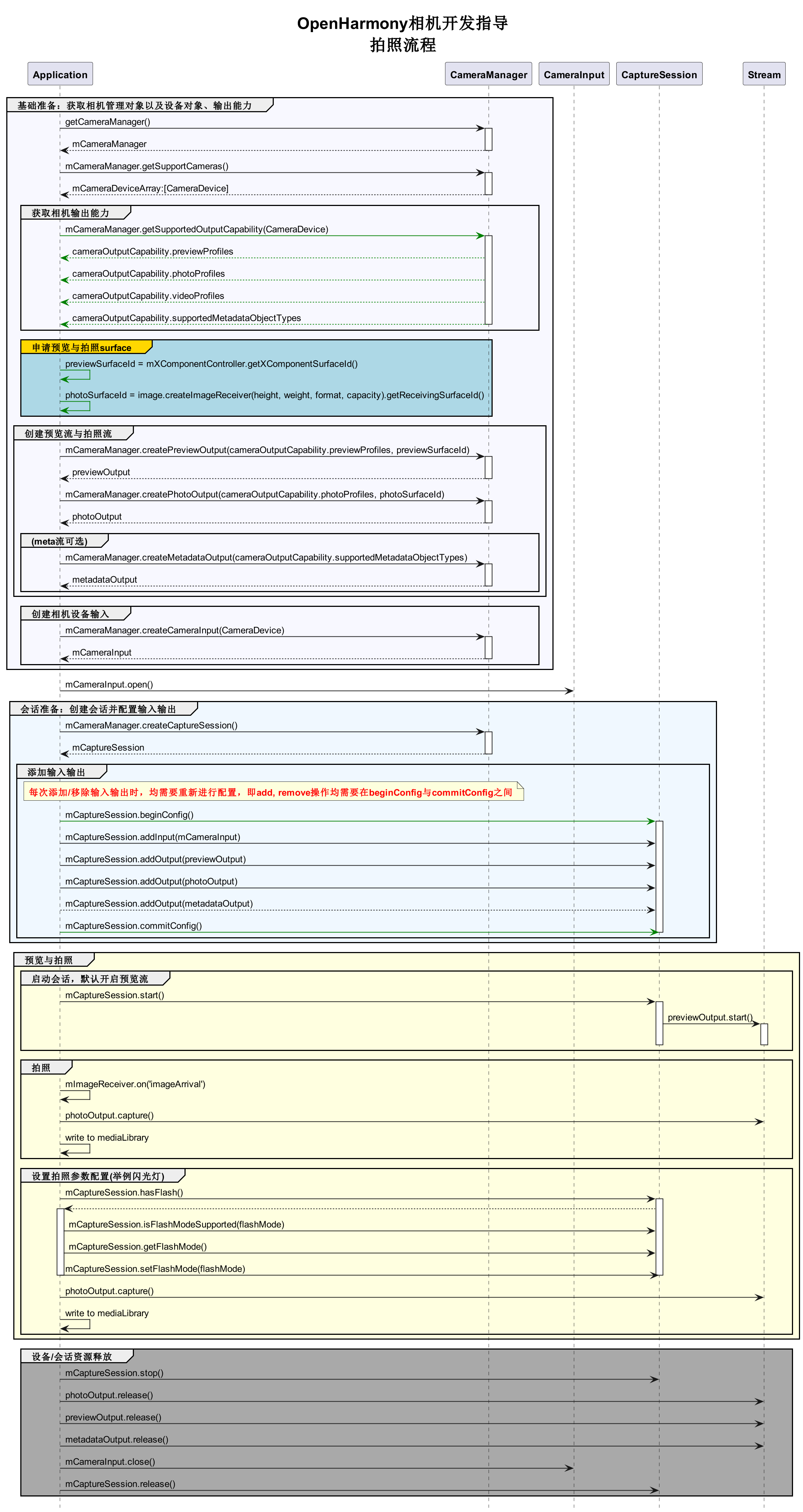Screen dimensions: 803x1512
Task: Click 'previewOutput.release()' message
Action: 113,1418
